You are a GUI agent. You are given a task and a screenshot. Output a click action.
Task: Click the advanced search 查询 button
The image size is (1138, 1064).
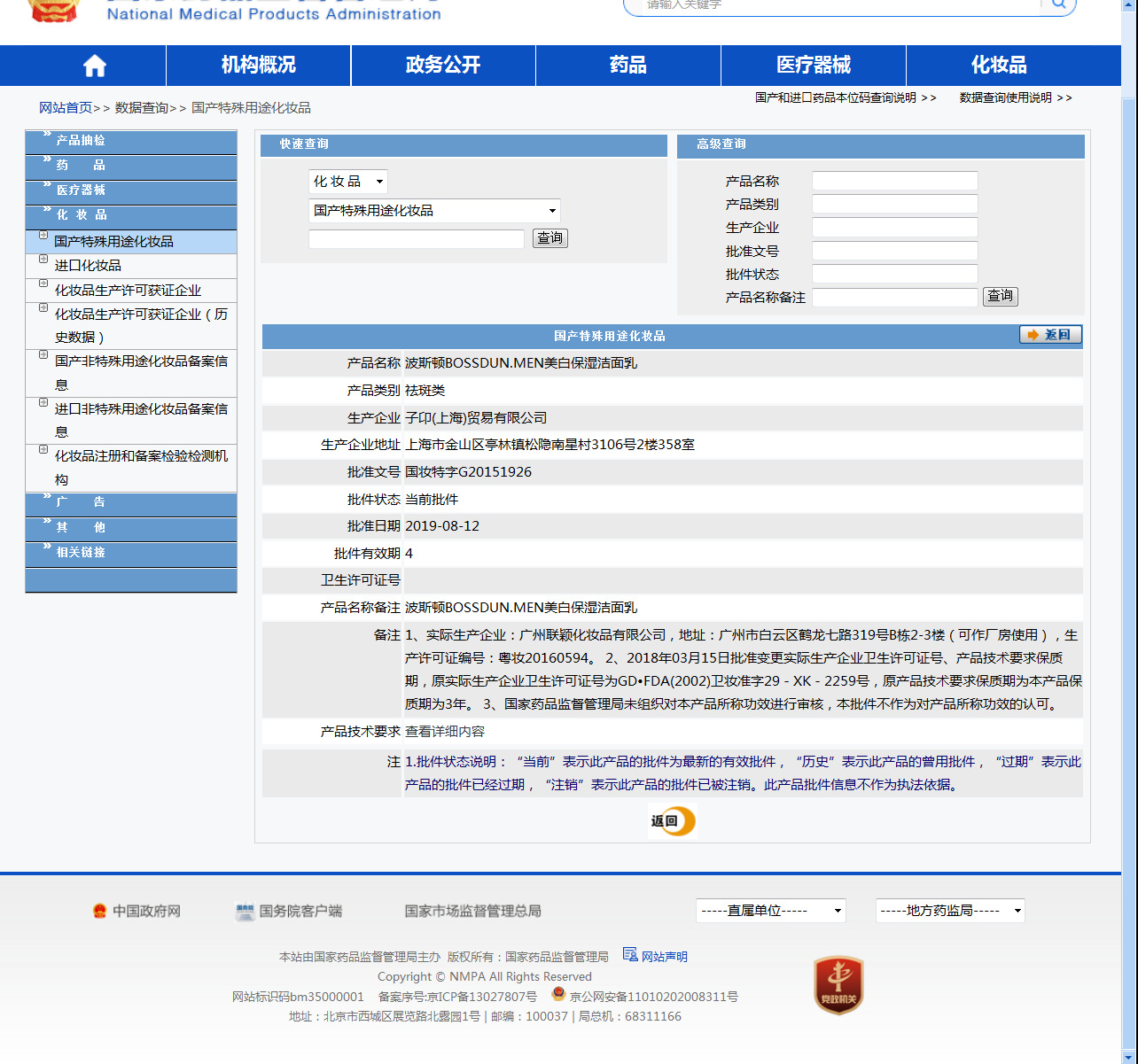[x=1001, y=297]
